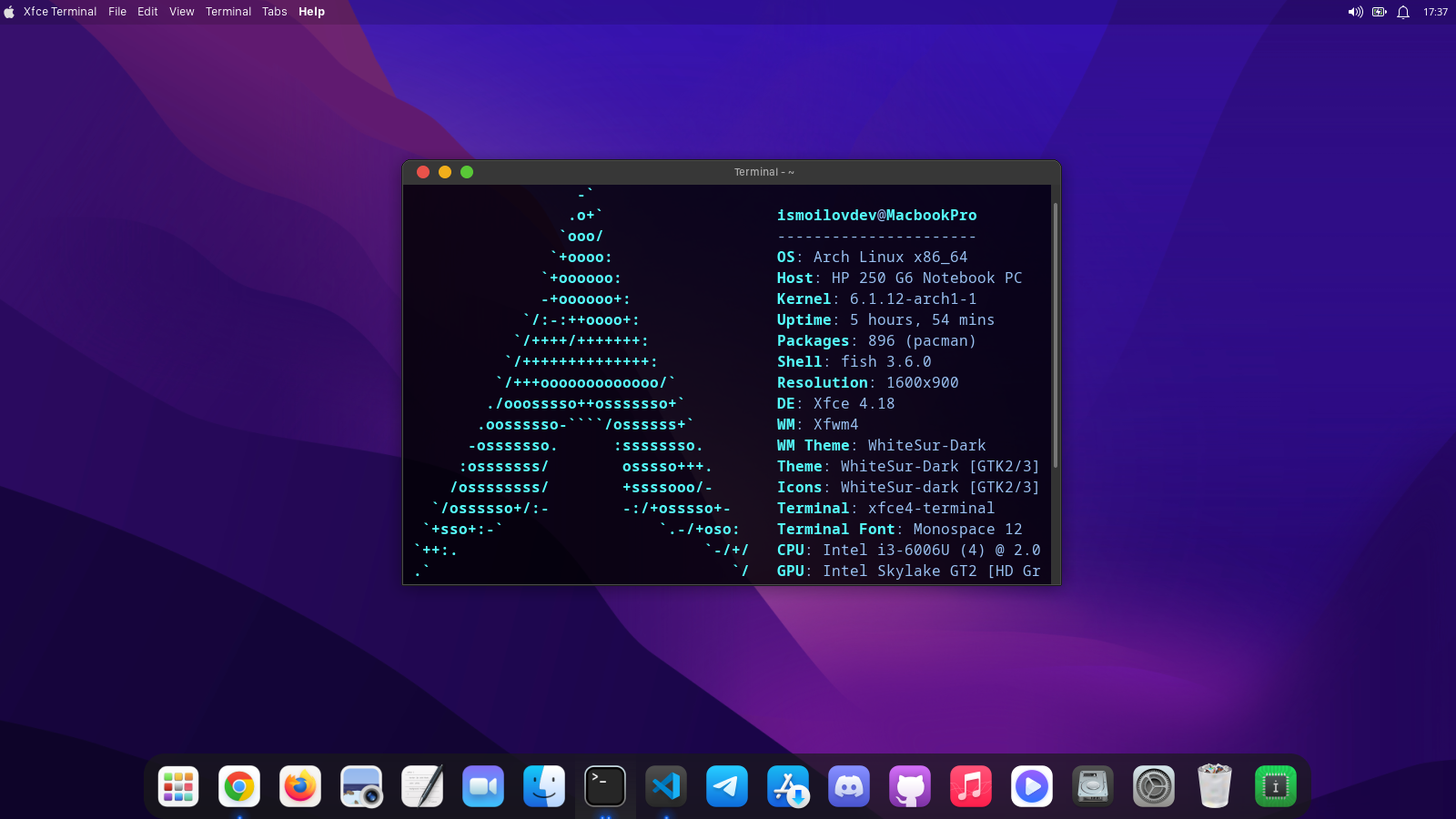Image resolution: width=1456 pixels, height=819 pixels.
Task: Open Visual Studio Code in the dock
Action: (x=666, y=786)
